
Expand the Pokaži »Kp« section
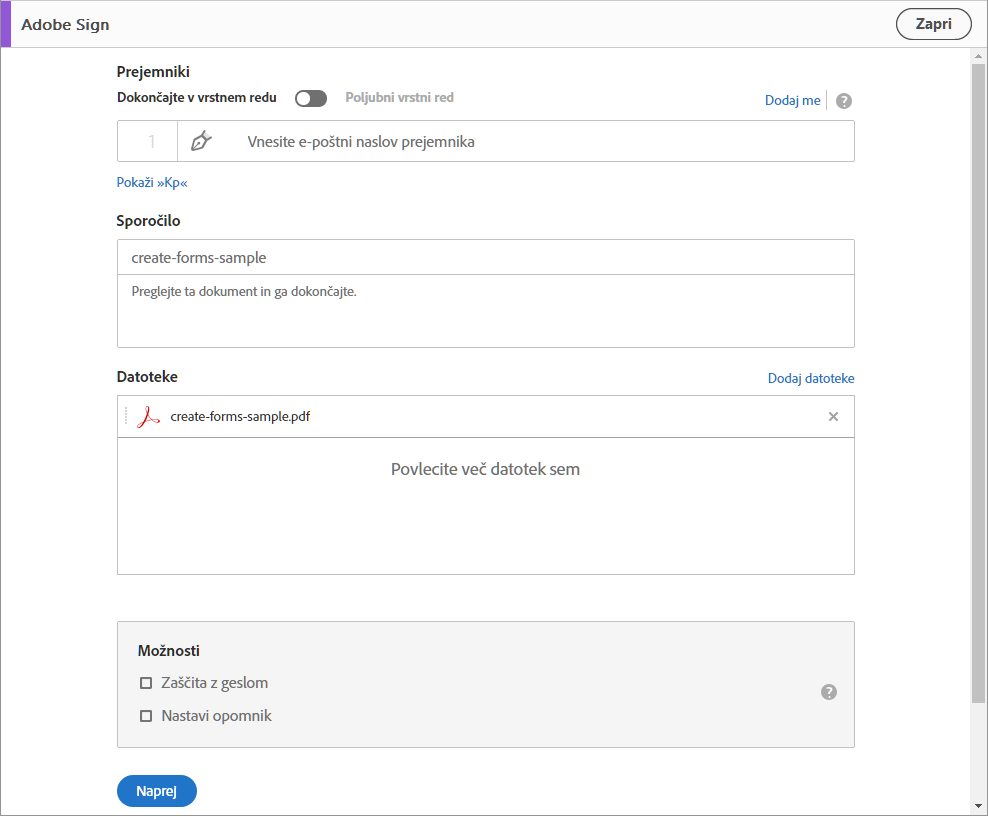(x=152, y=183)
